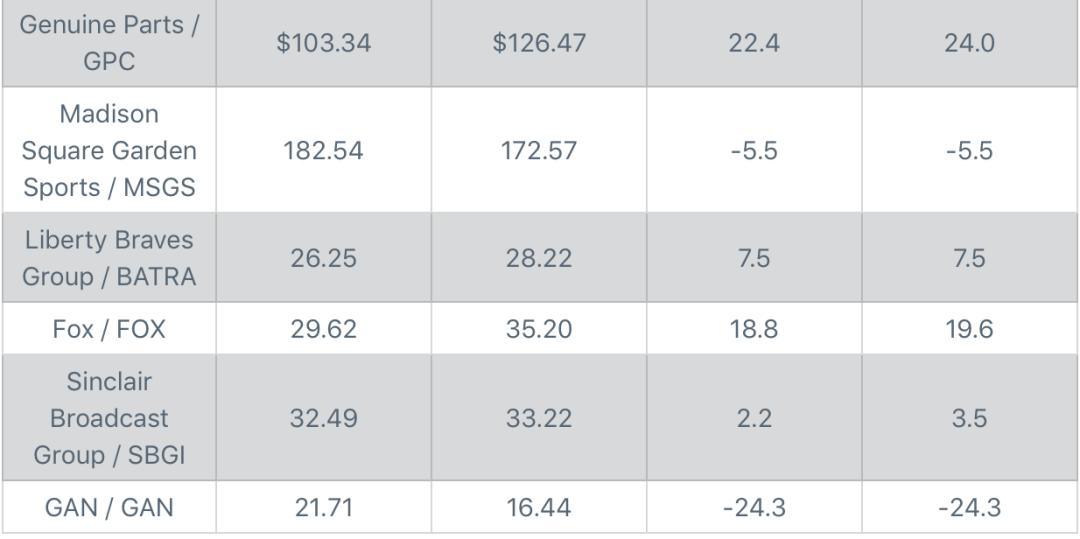Image resolution: width=1080 pixels, height=539 pixels.
Task: Select the Madison Square Garden Sports / MSGS cell
Action: 109,150
